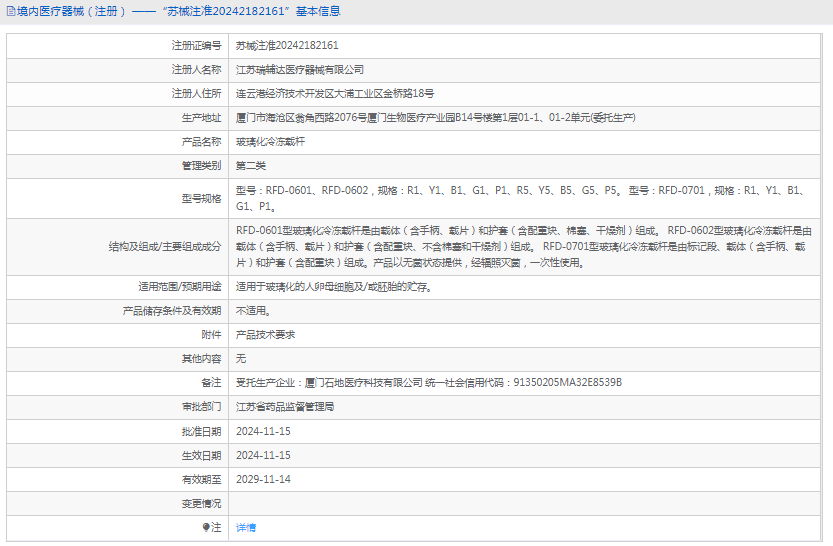Click the 注册人名称 row label
The width and height of the screenshot is (833, 546).
pyautogui.click(x=196, y=70)
